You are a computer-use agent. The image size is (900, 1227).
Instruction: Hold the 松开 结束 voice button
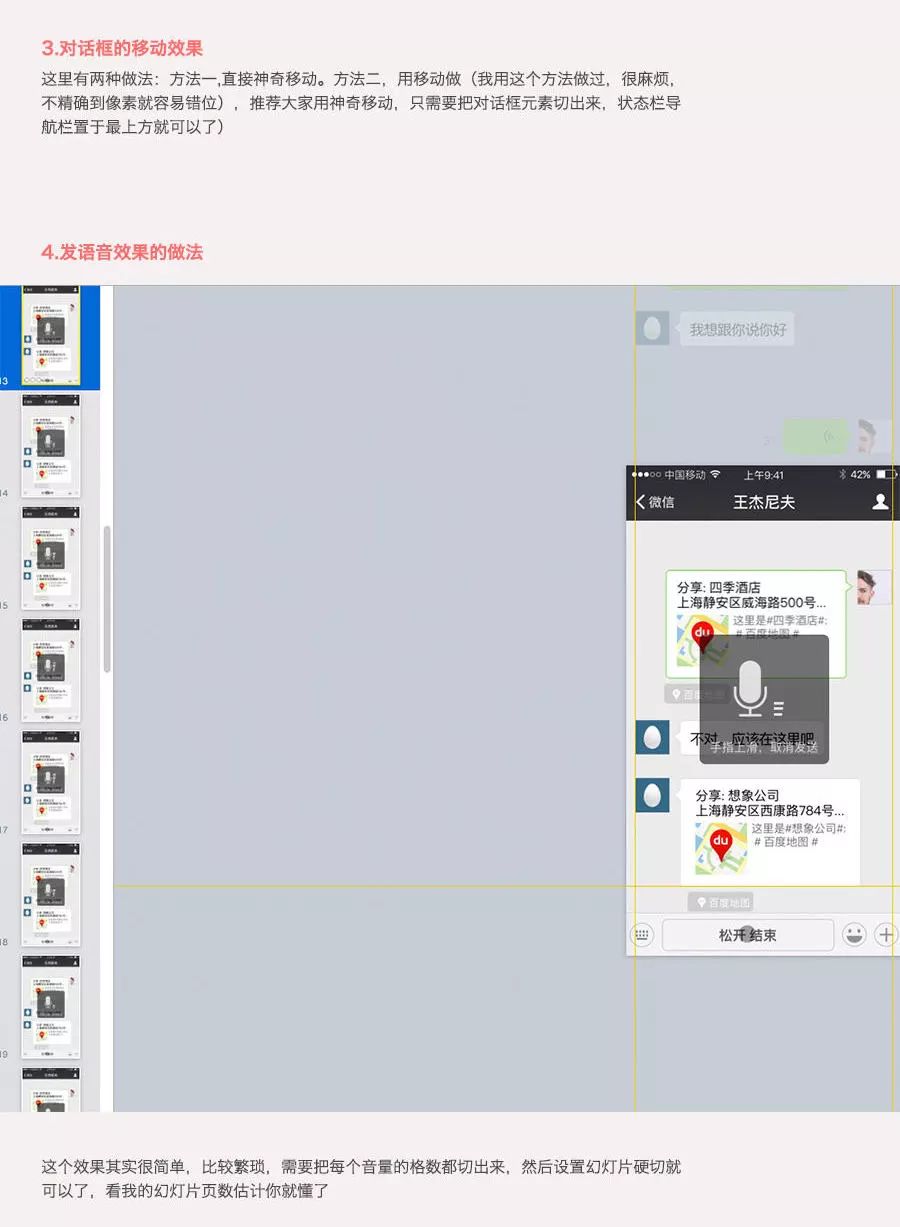click(748, 935)
